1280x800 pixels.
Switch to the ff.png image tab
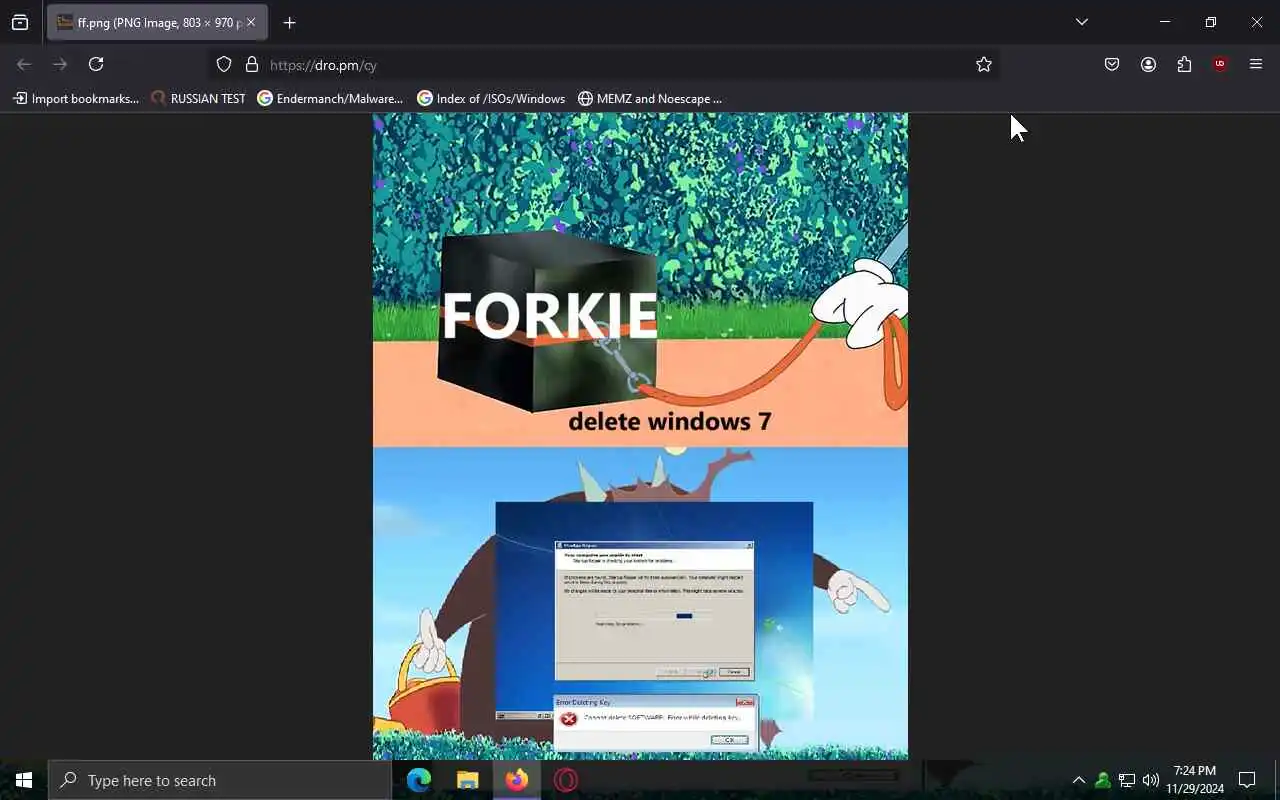(157, 22)
